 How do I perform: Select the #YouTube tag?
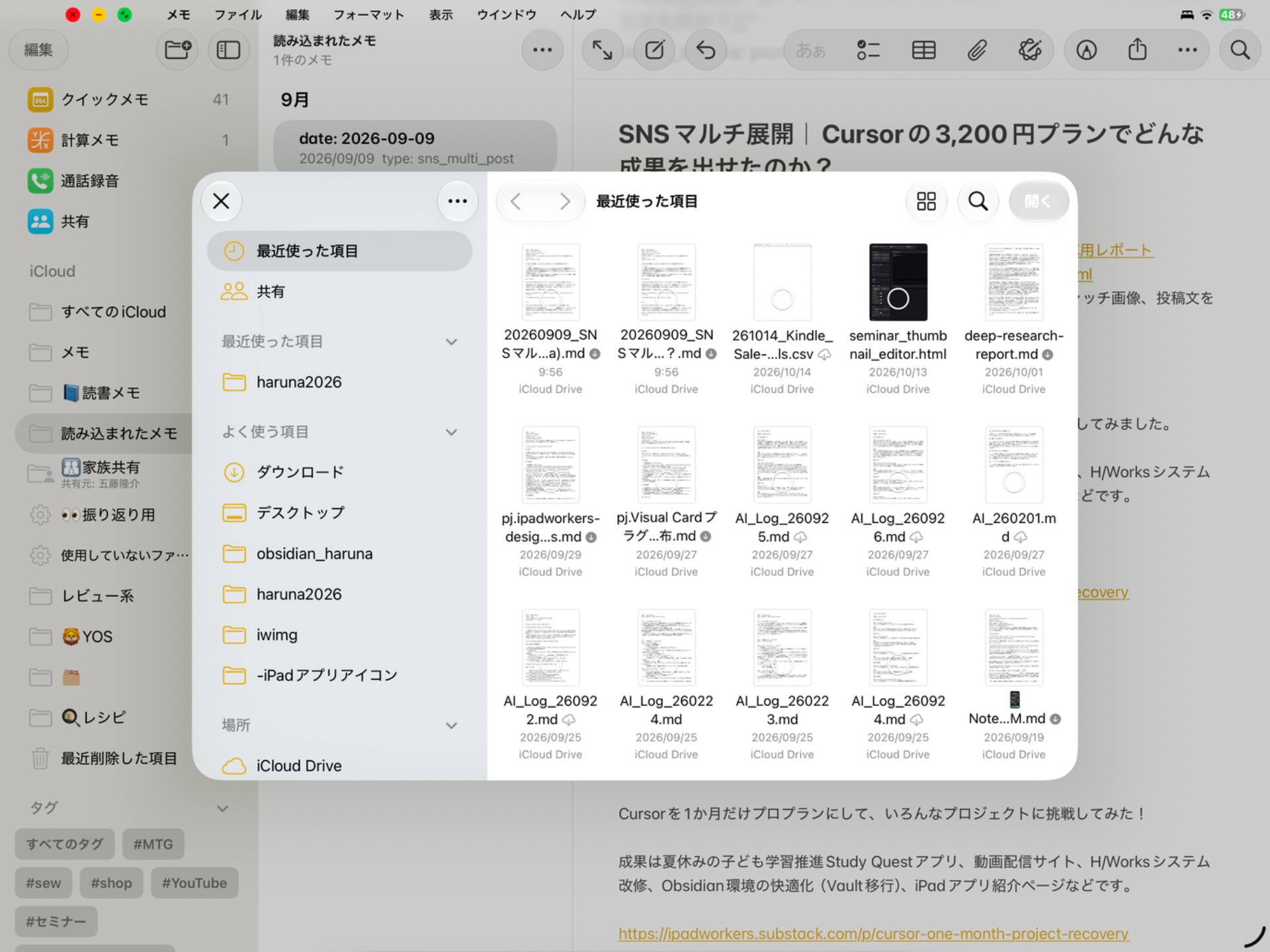click(194, 883)
